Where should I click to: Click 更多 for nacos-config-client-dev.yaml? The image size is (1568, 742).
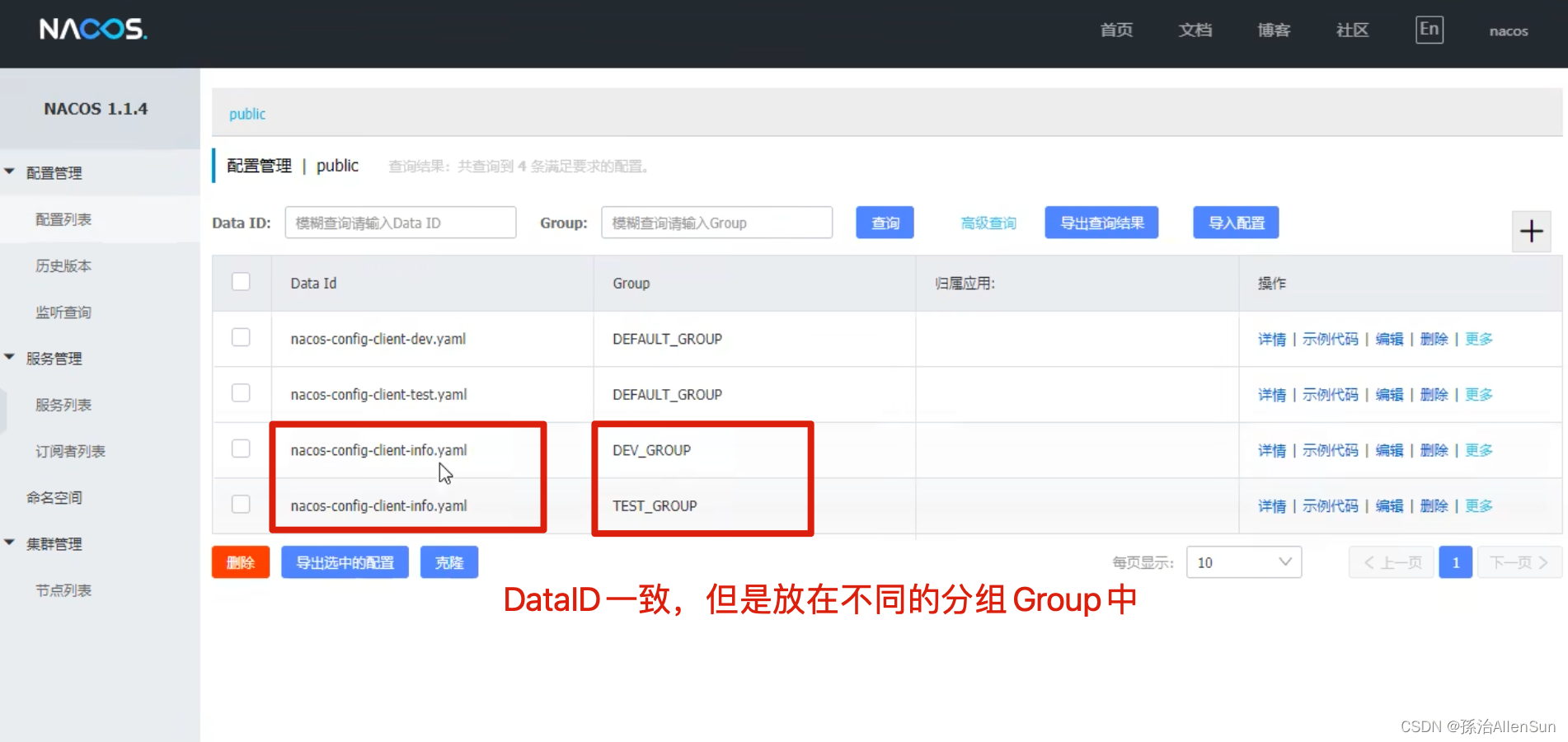(x=1479, y=339)
